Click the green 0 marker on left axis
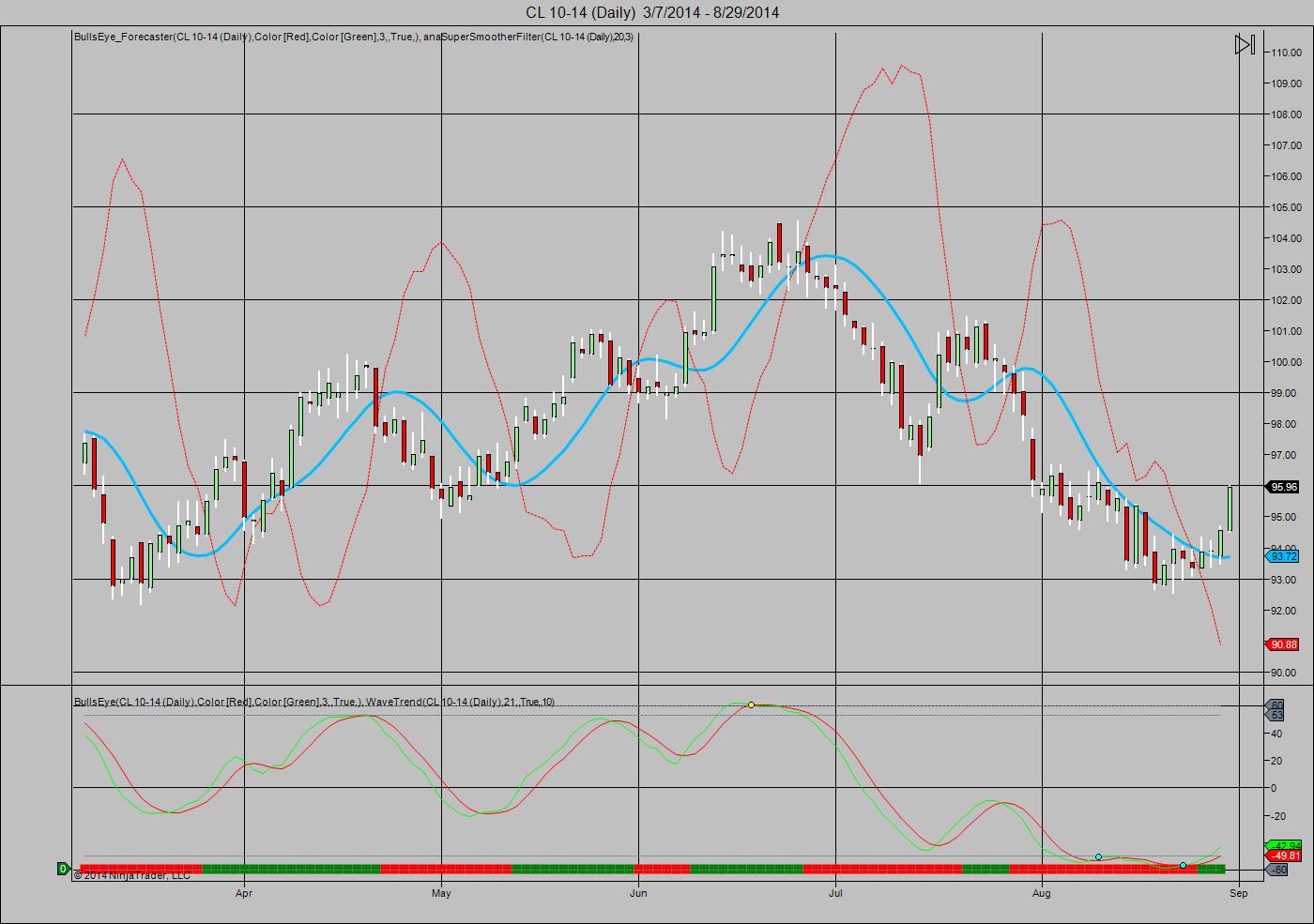Viewport: 1314px width, 924px height. click(64, 869)
